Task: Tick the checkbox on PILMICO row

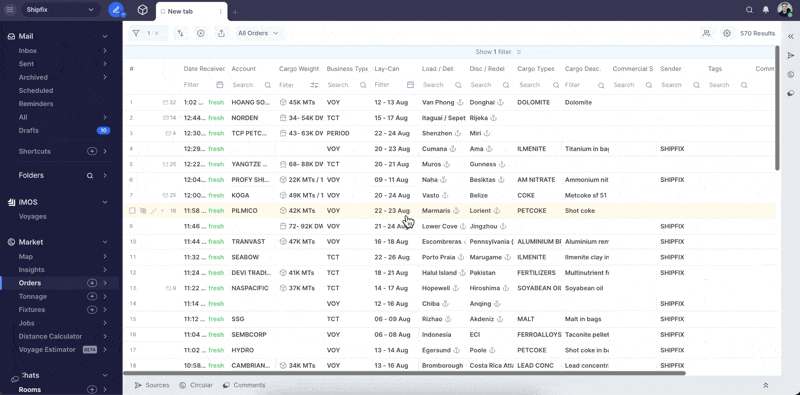Action: 132,211
